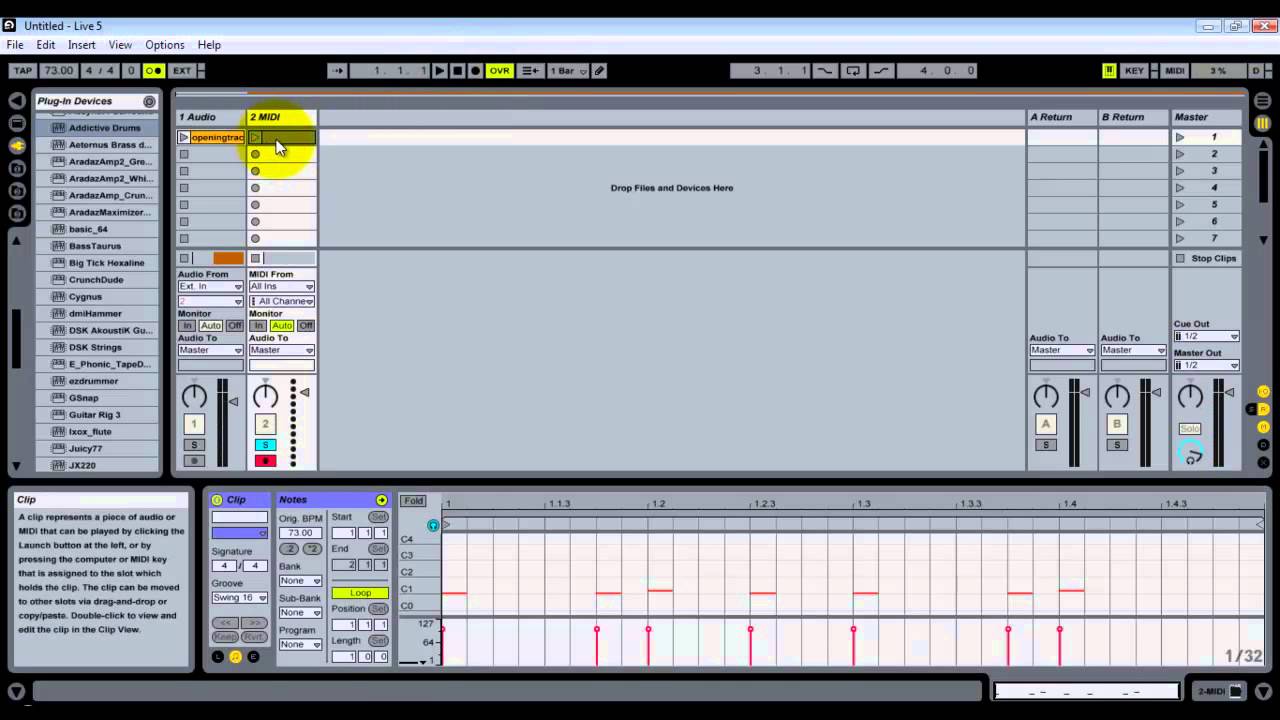Toggle the clip Loop button
The height and width of the screenshot is (720, 1280).
point(360,593)
